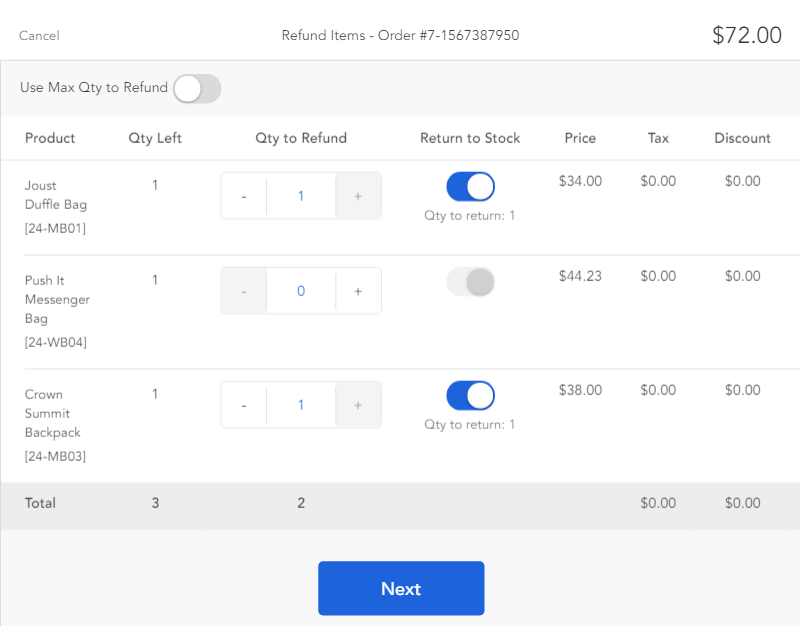Click the Product column header
The width and height of the screenshot is (800, 626).
(x=50, y=138)
